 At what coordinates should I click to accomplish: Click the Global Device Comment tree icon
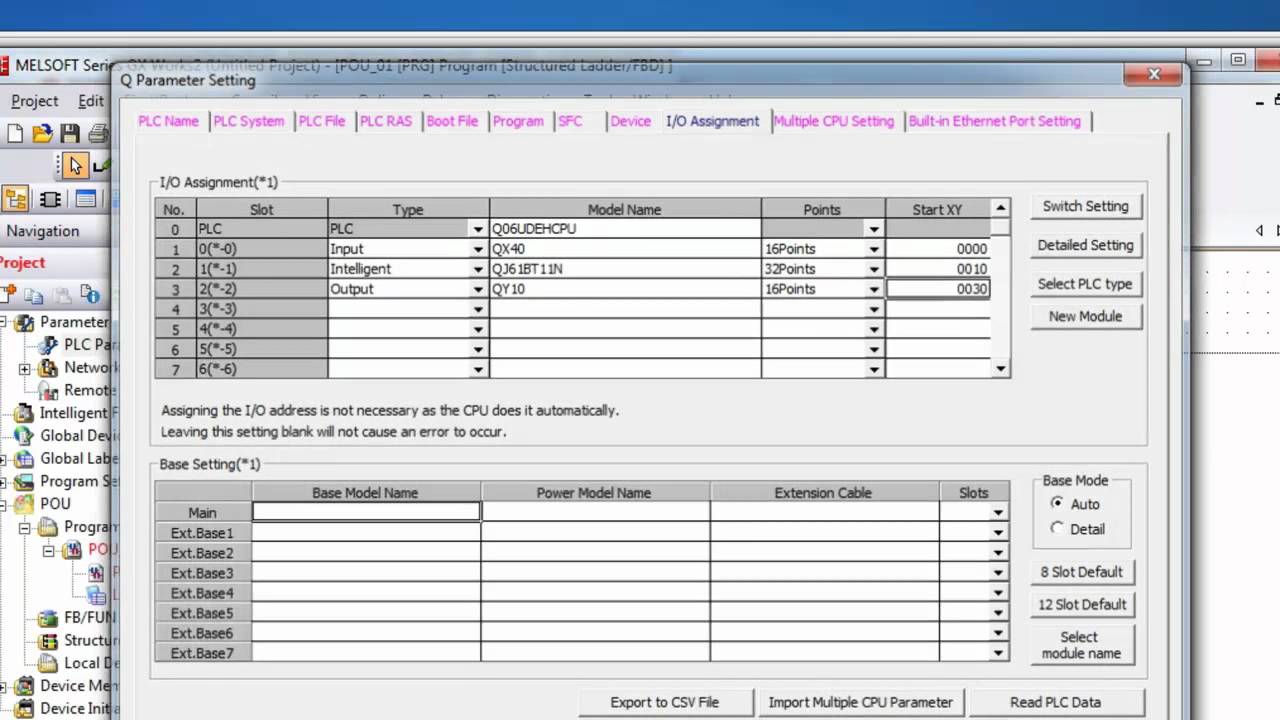pyautogui.click(x=24, y=436)
